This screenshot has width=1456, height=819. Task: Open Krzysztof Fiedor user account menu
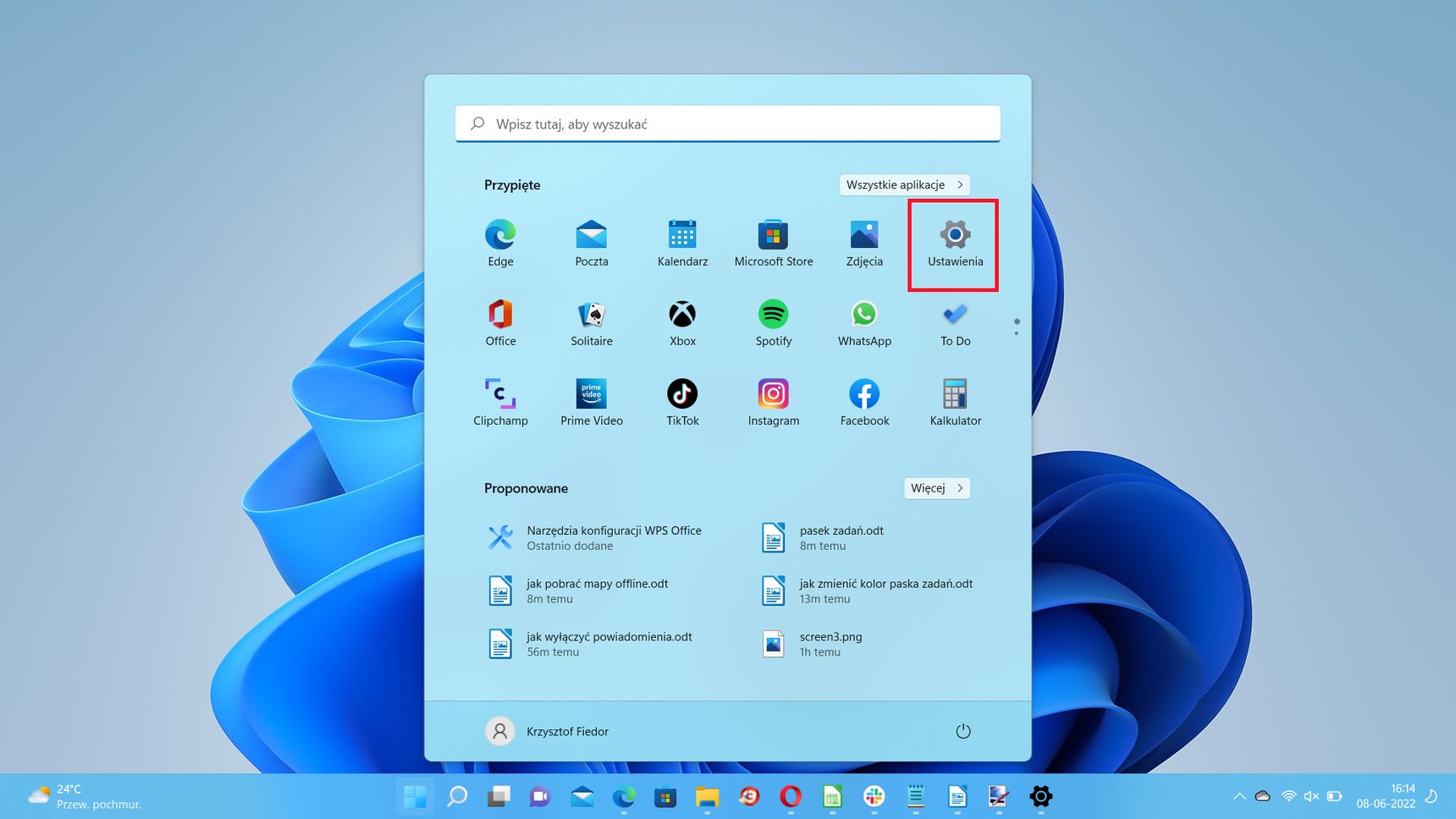pos(547,731)
